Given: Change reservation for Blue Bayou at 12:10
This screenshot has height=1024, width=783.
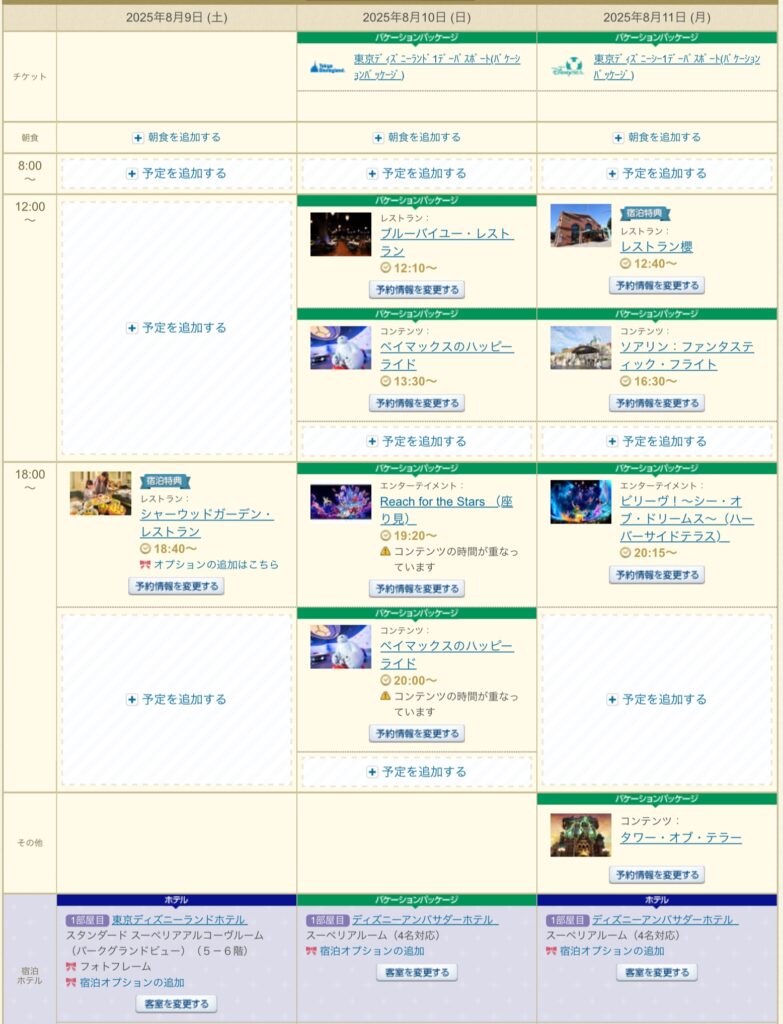Looking at the screenshot, I should [417, 290].
